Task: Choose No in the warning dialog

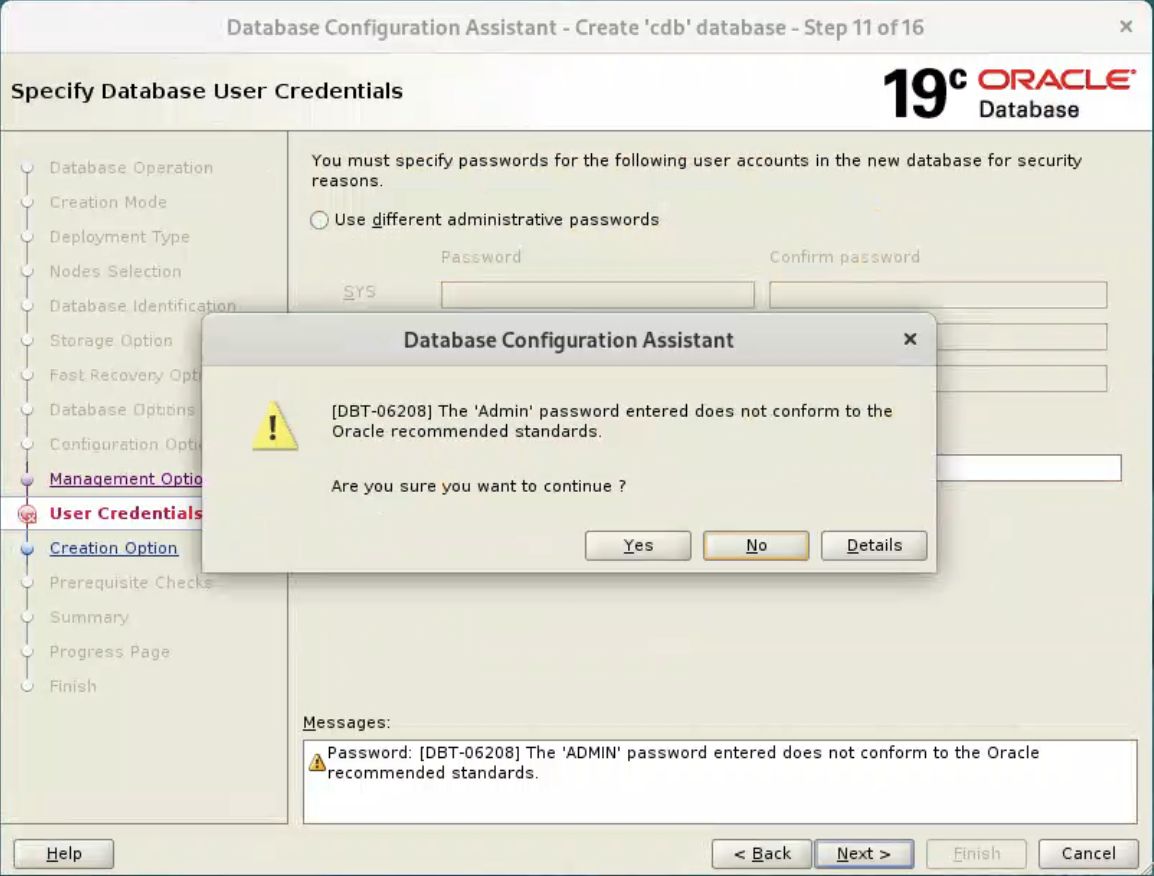Action: pos(756,545)
